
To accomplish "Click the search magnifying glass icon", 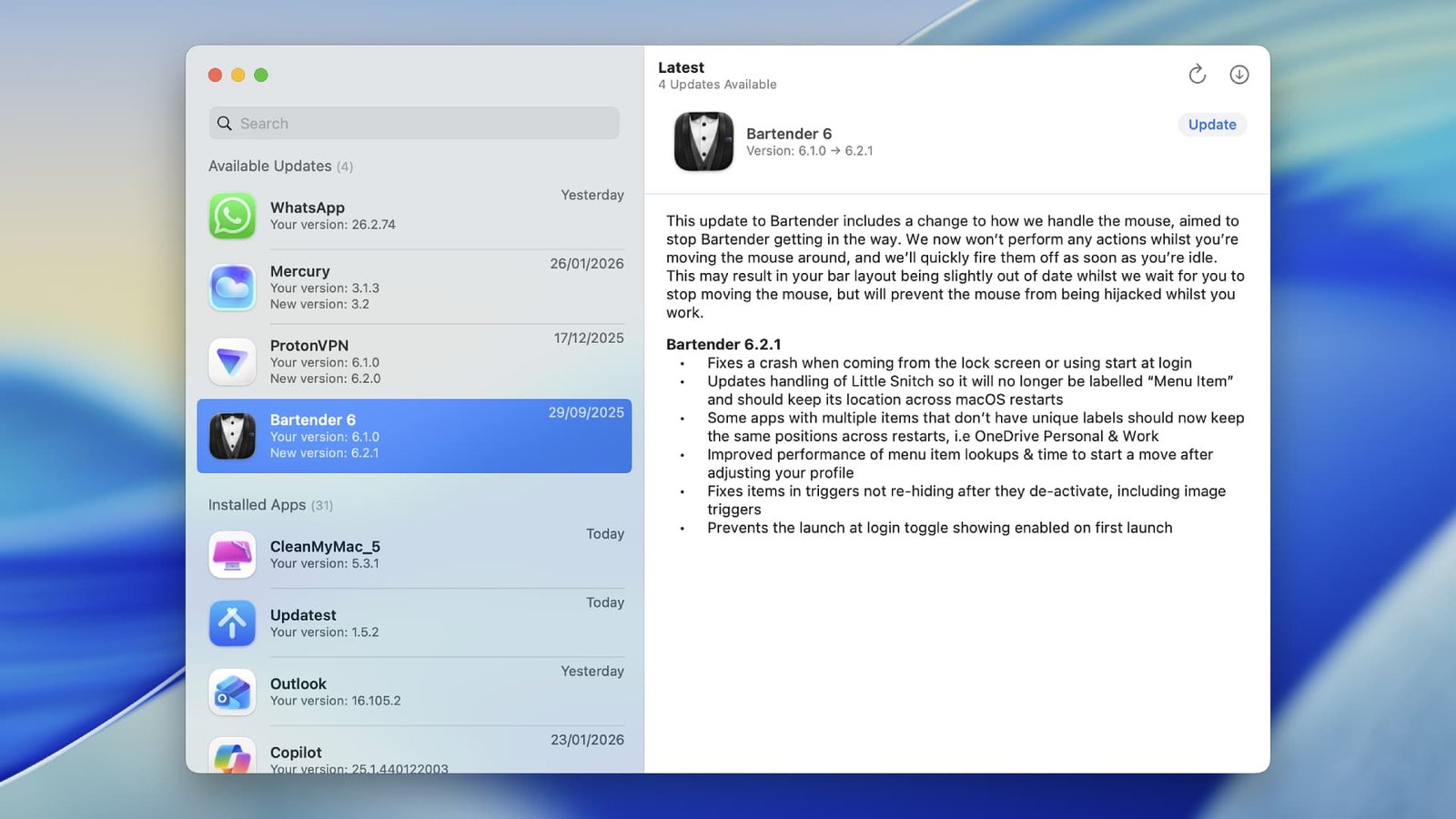I will pyautogui.click(x=225, y=124).
